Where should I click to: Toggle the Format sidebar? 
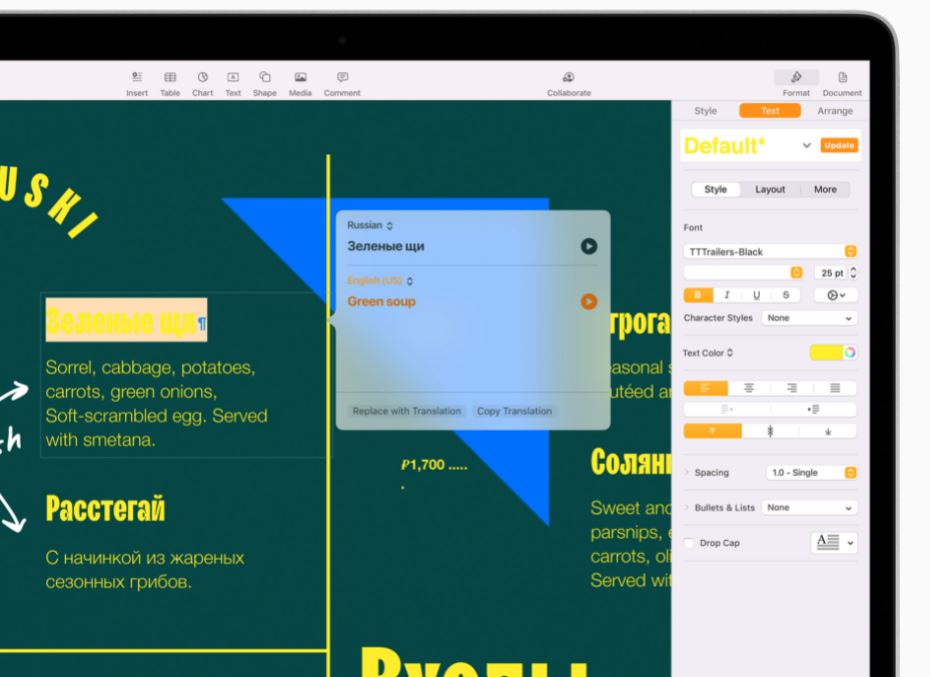[x=796, y=84]
